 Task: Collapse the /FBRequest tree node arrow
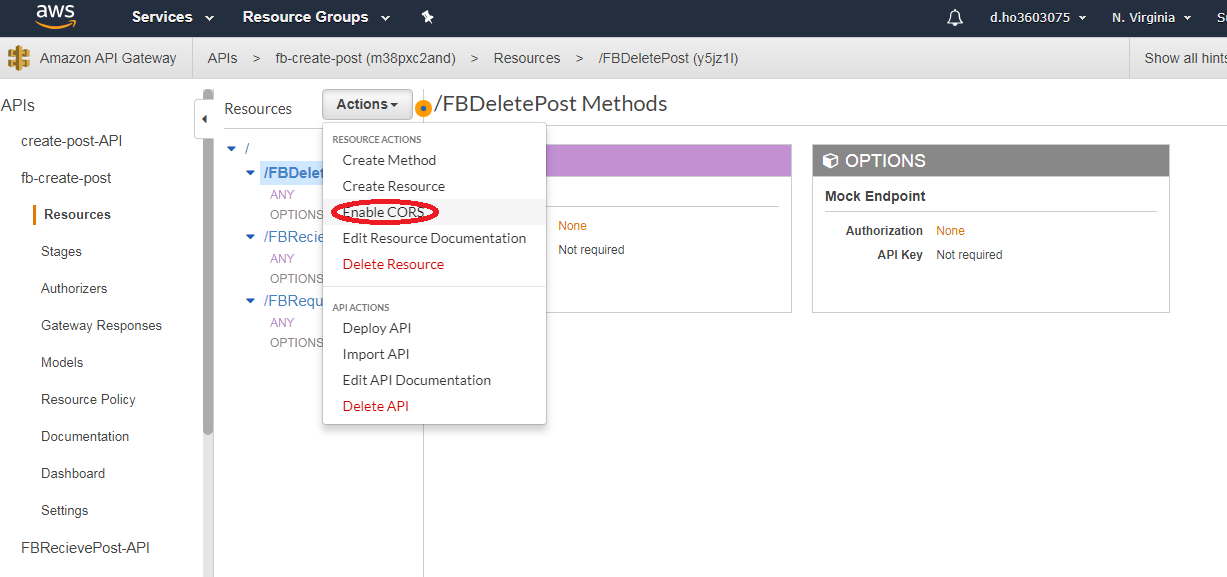(x=251, y=301)
